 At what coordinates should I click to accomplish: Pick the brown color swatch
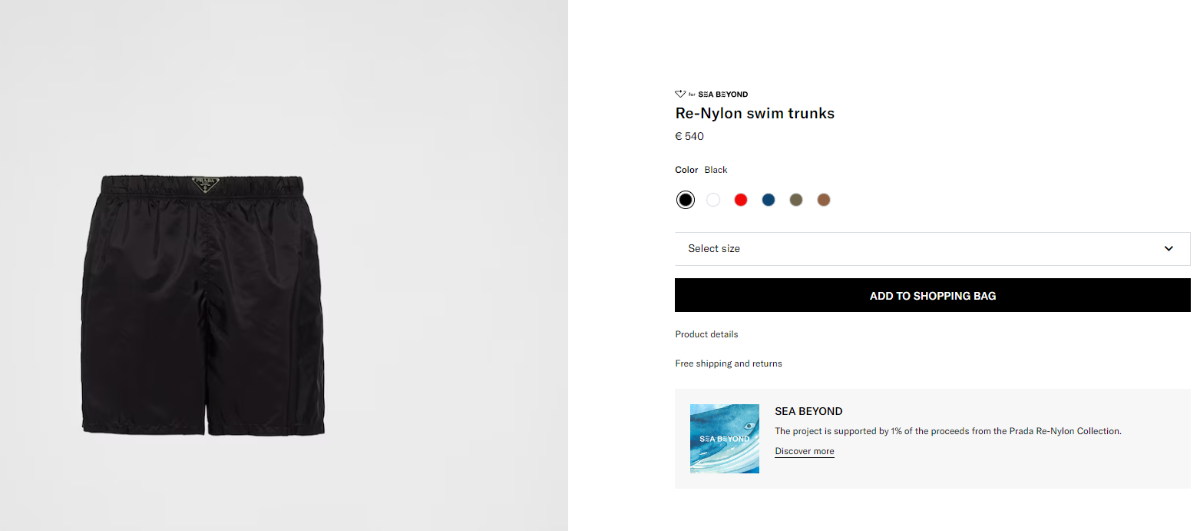click(824, 200)
